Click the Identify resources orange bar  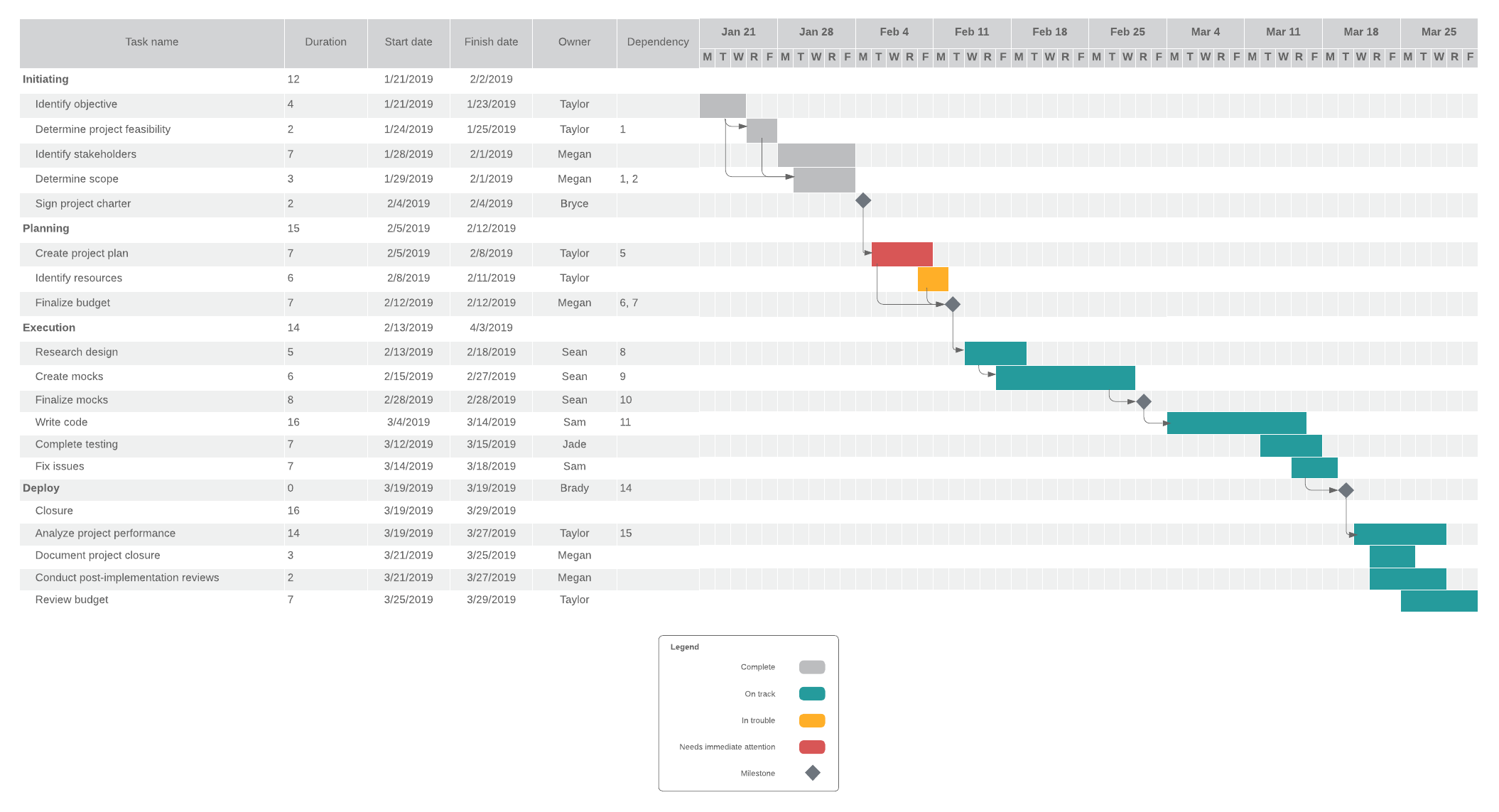(934, 278)
